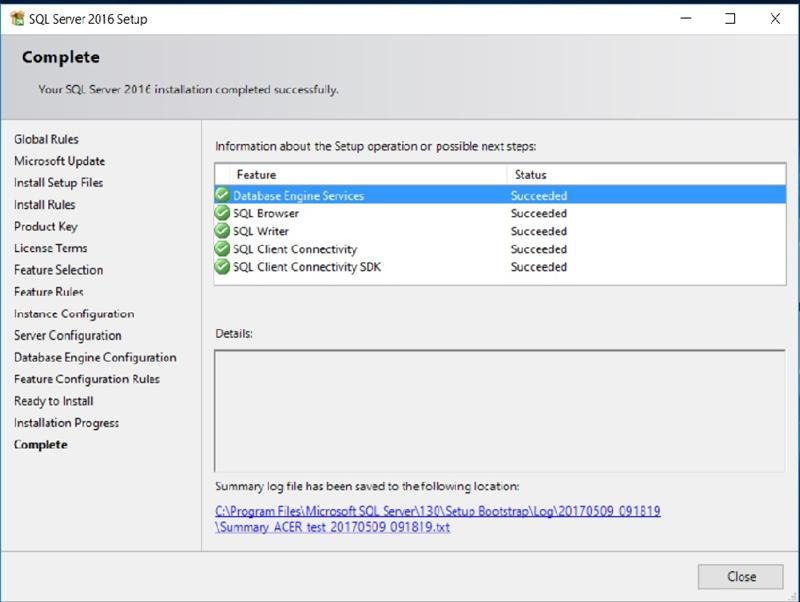Maximize the SQL Server 2016 Setup window
The image size is (800, 602).
point(730,18)
